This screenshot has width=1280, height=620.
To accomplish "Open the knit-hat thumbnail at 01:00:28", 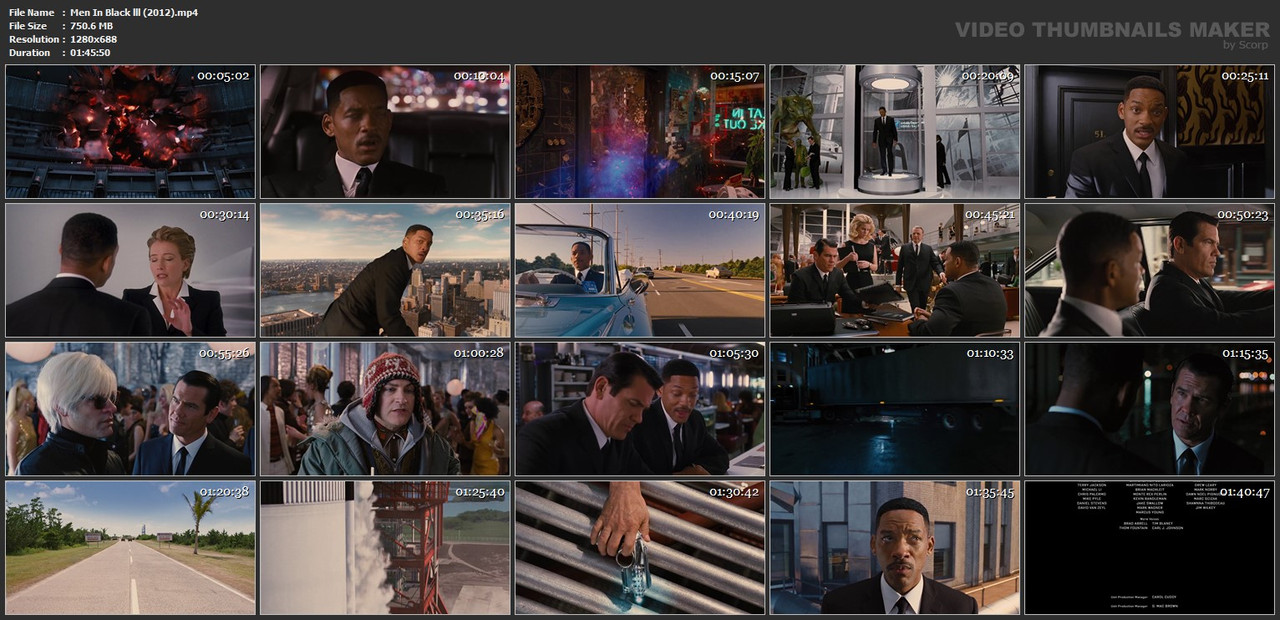I will 386,409.
